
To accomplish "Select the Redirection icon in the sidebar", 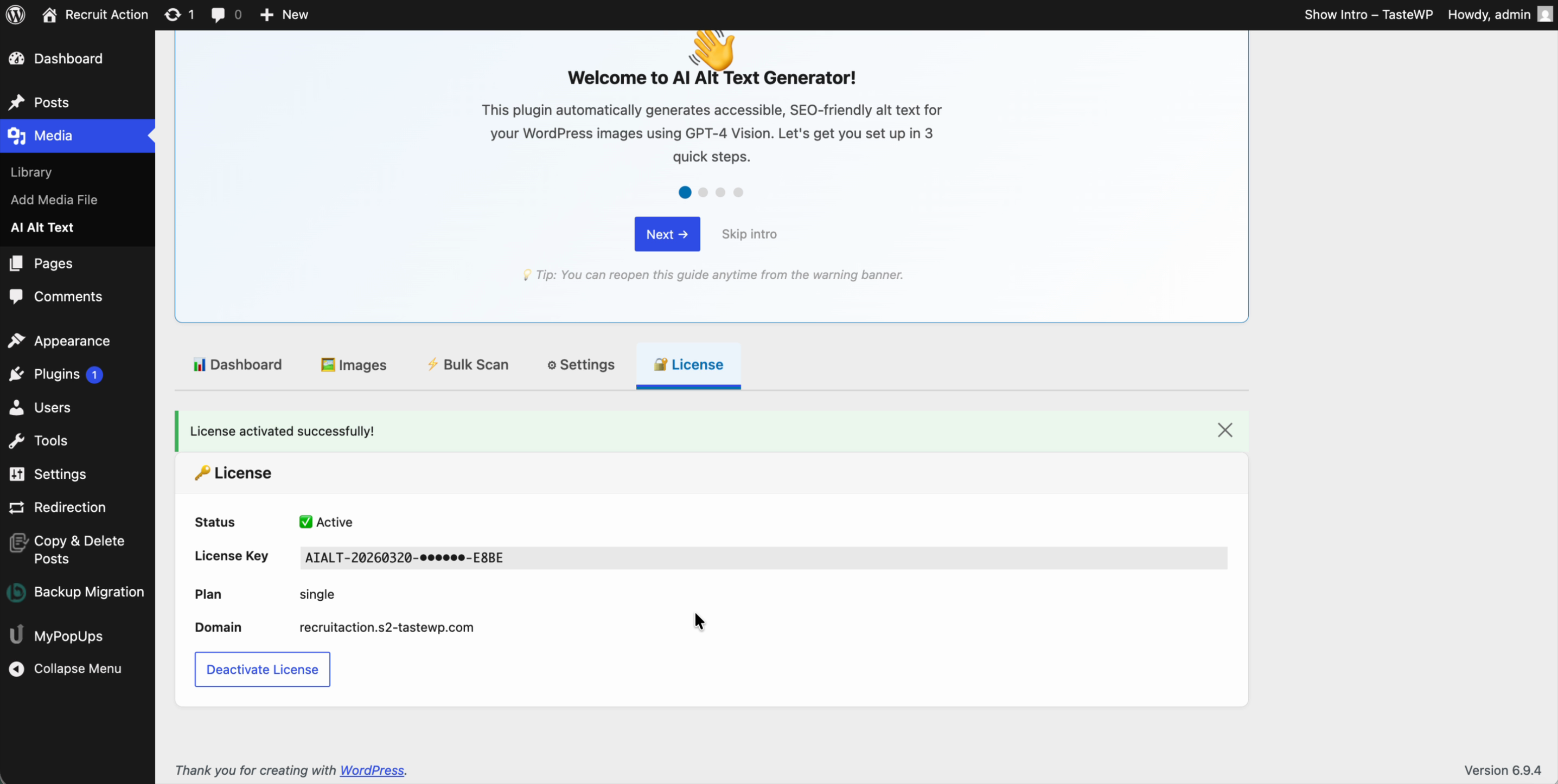I will tap(17, 506).
